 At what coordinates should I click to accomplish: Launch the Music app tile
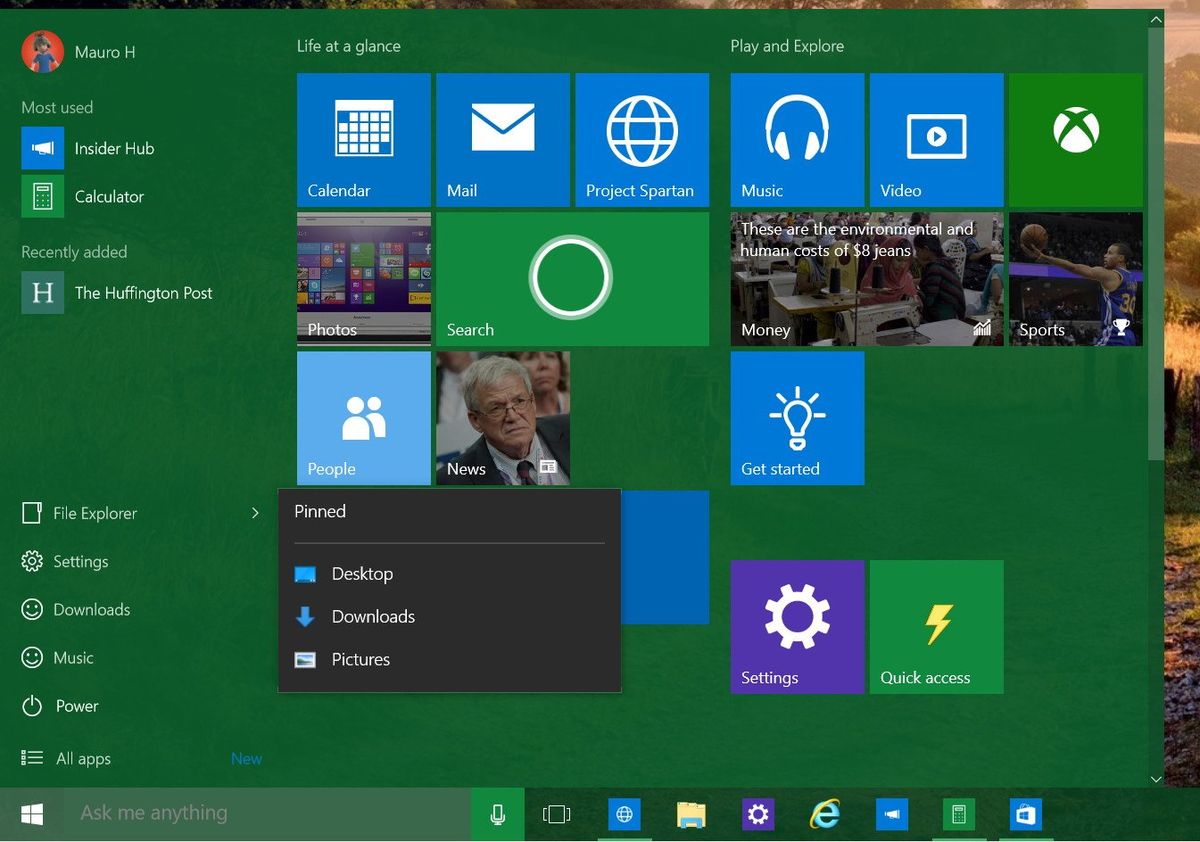pos(797,139)
